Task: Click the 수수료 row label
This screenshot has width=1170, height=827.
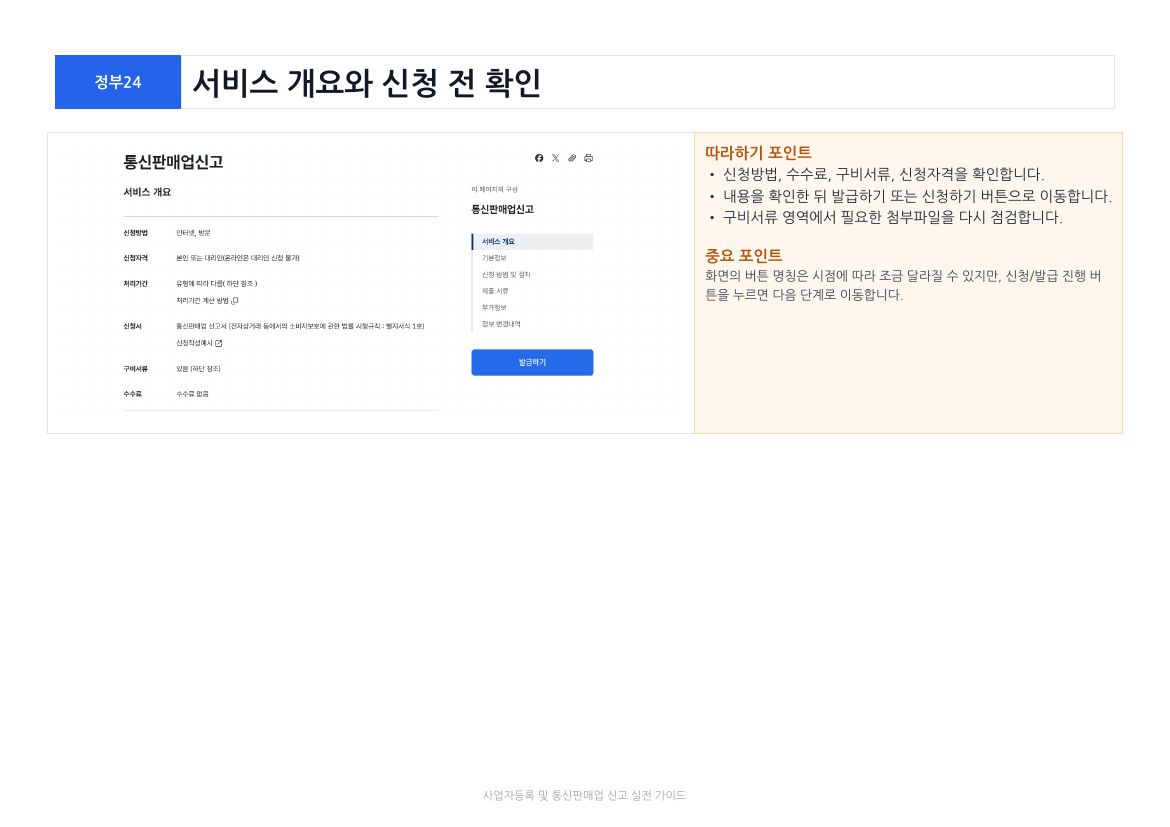Action: [133, 394]
